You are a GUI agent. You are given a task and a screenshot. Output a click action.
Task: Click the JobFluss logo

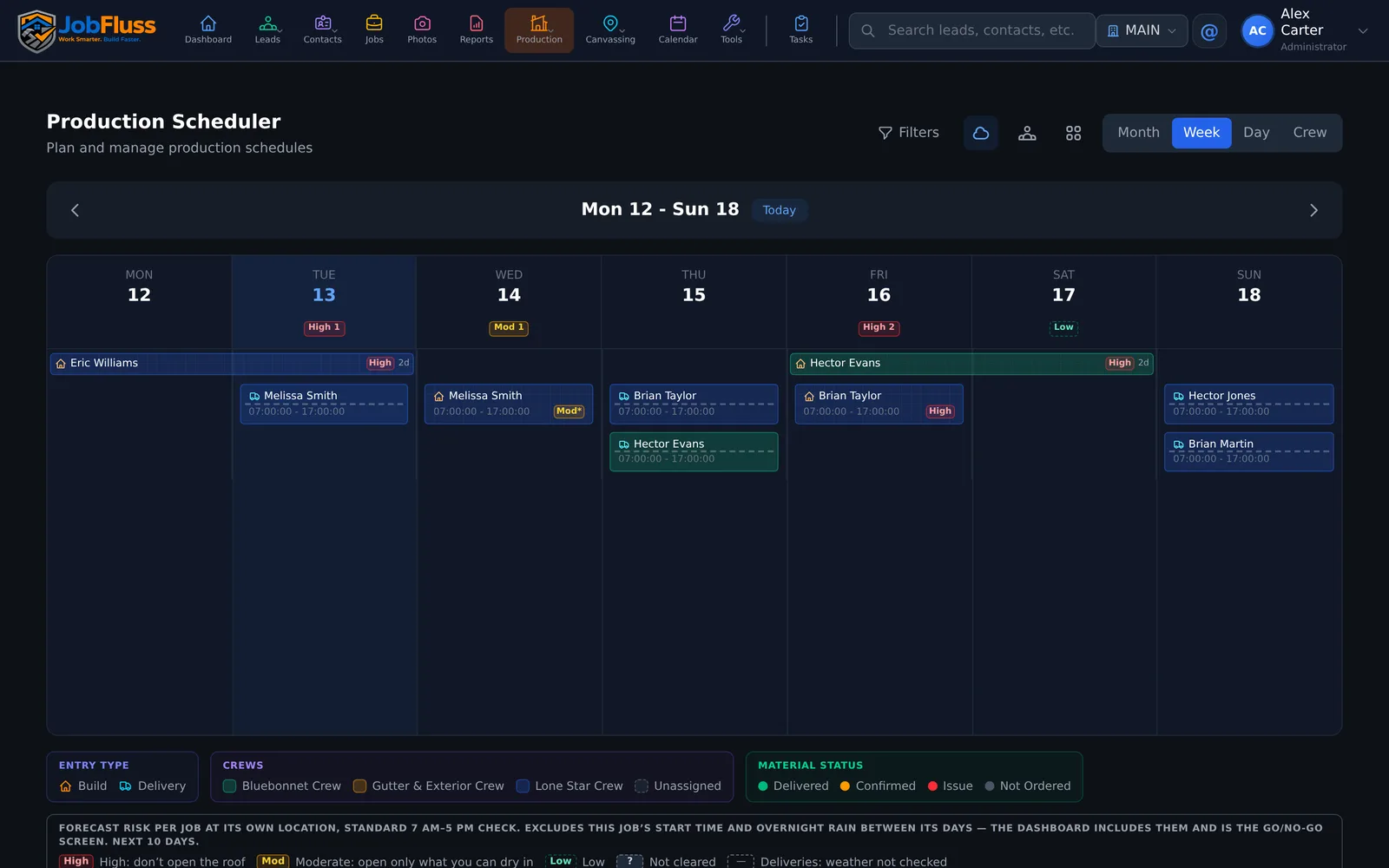87,30
